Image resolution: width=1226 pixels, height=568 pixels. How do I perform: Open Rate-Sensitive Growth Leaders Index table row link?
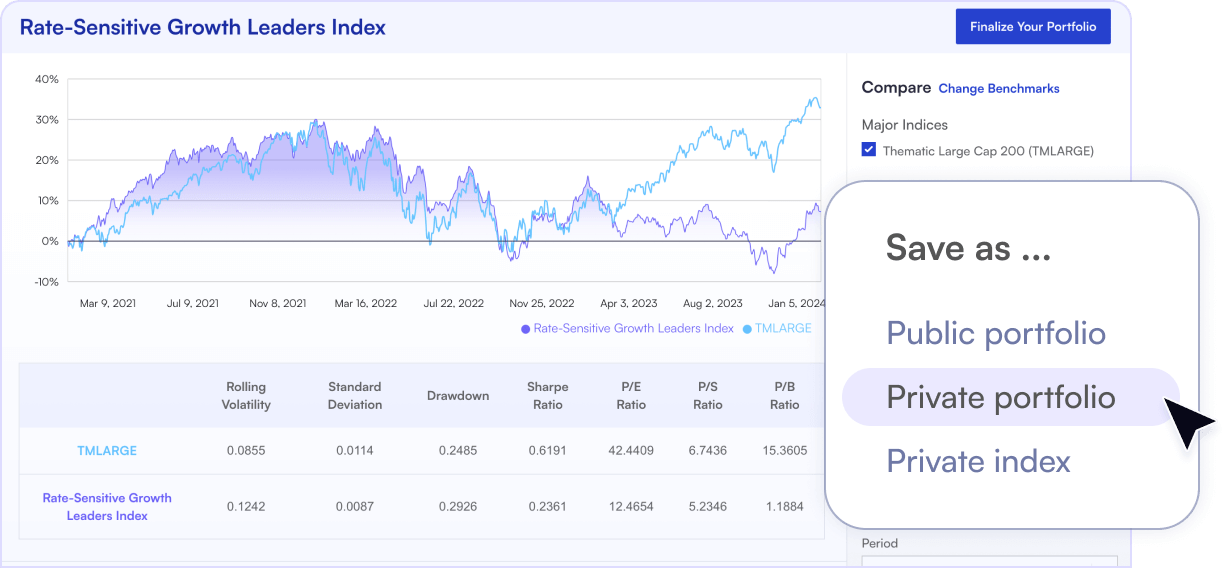click(x=107, y=507)
